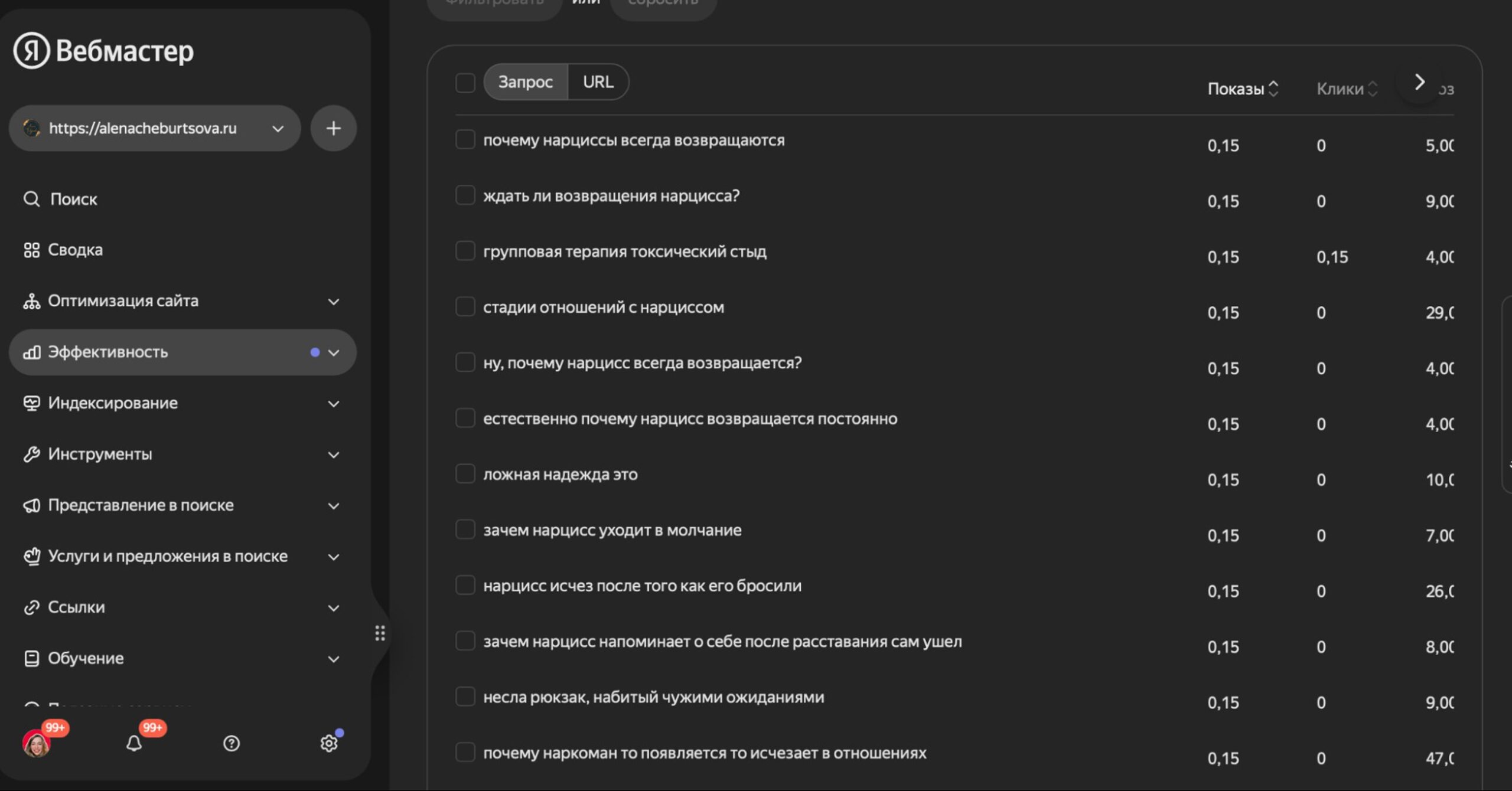Check the row 'ложная надежда это'
The image size is (1512, 791).
click(x=465, y=474)
